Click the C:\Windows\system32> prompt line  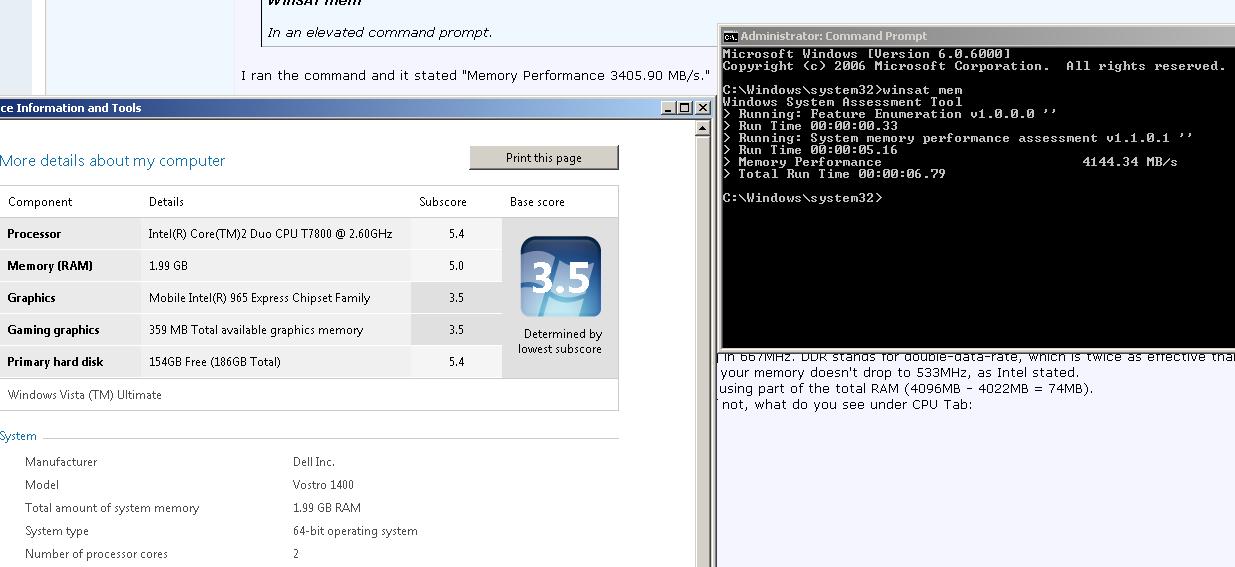pyautogui.click(x=802, y=198)
